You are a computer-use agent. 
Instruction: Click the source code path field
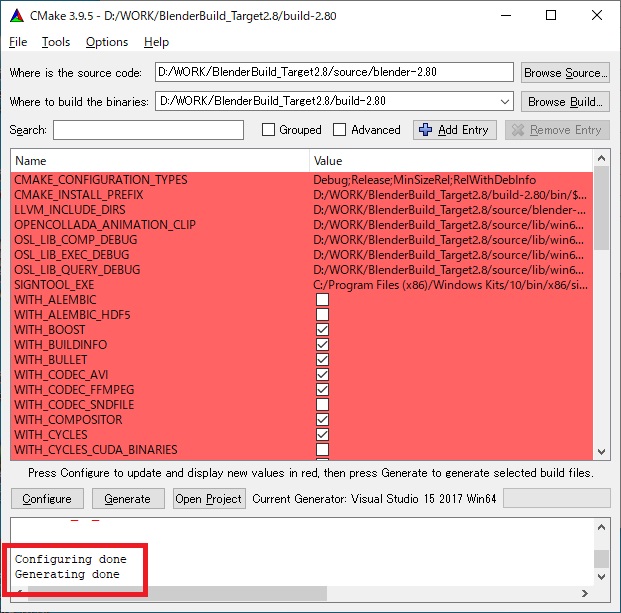tap(334, 72)
